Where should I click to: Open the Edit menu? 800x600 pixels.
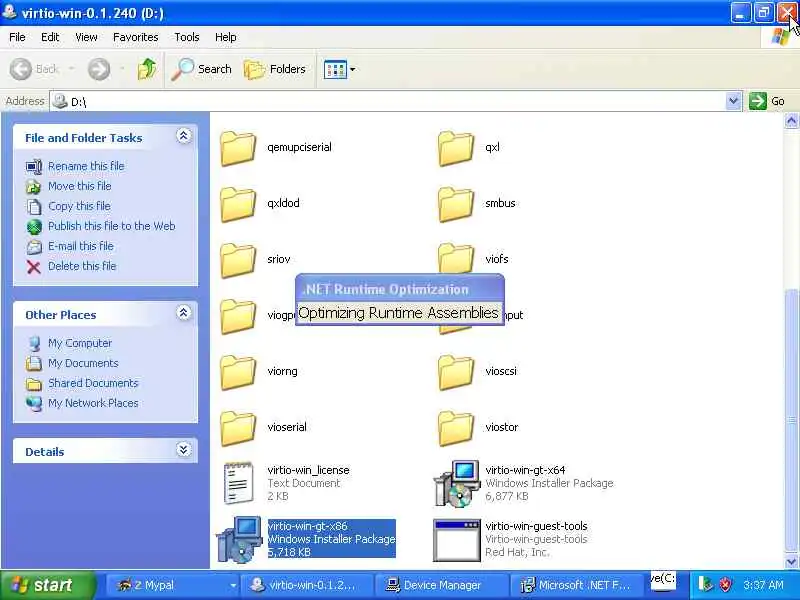[50, 37]
